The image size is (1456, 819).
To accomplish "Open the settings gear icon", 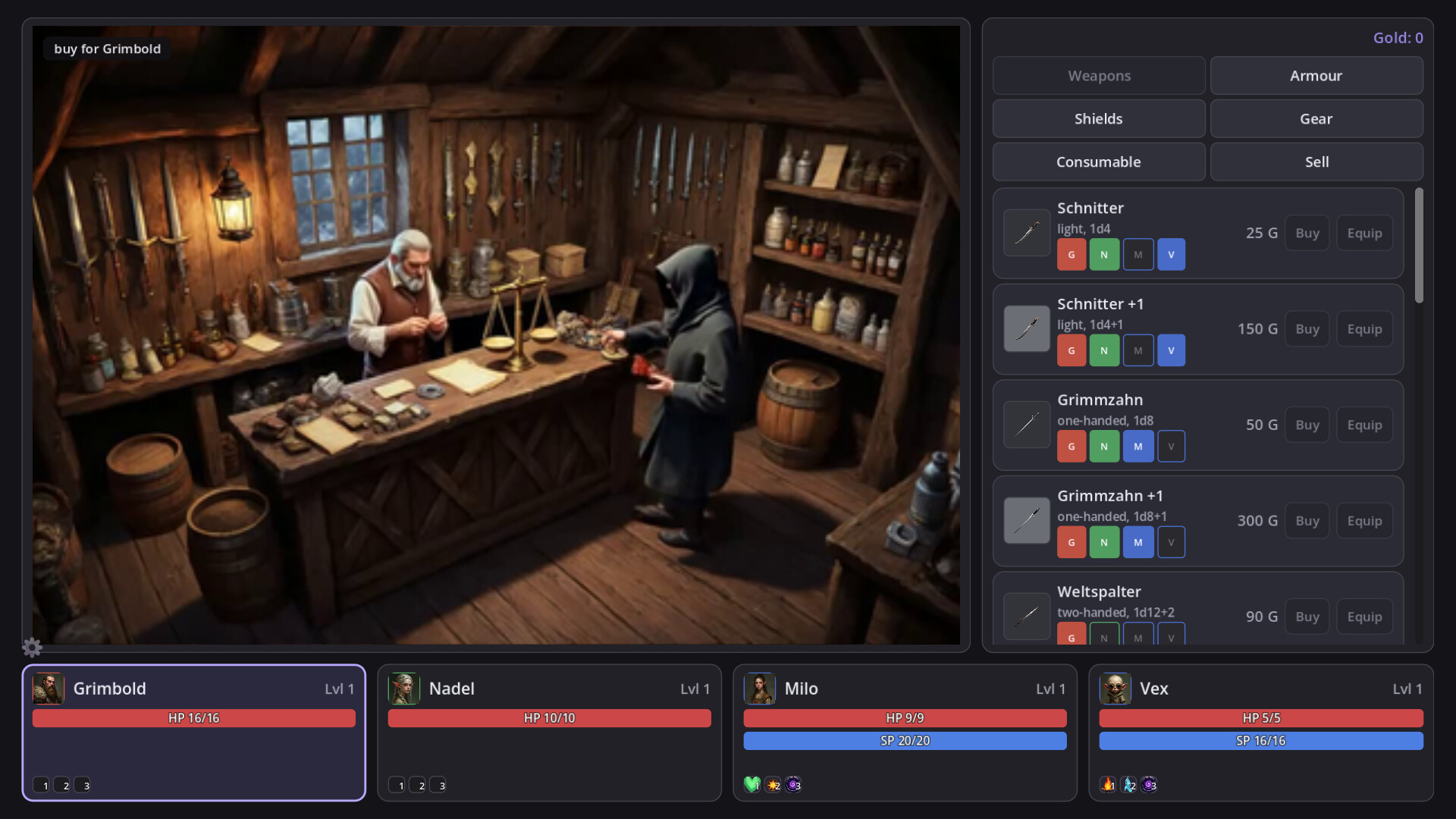I will (32, 647).
